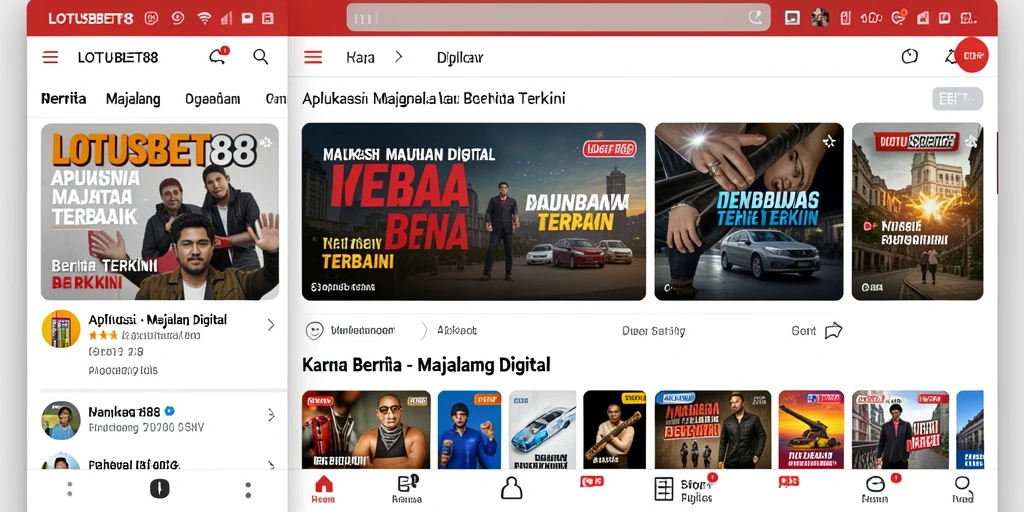Open the cannon on orange background thumbnail
The height and width of the screenshot is (512, 1024).
coord(811,430)
